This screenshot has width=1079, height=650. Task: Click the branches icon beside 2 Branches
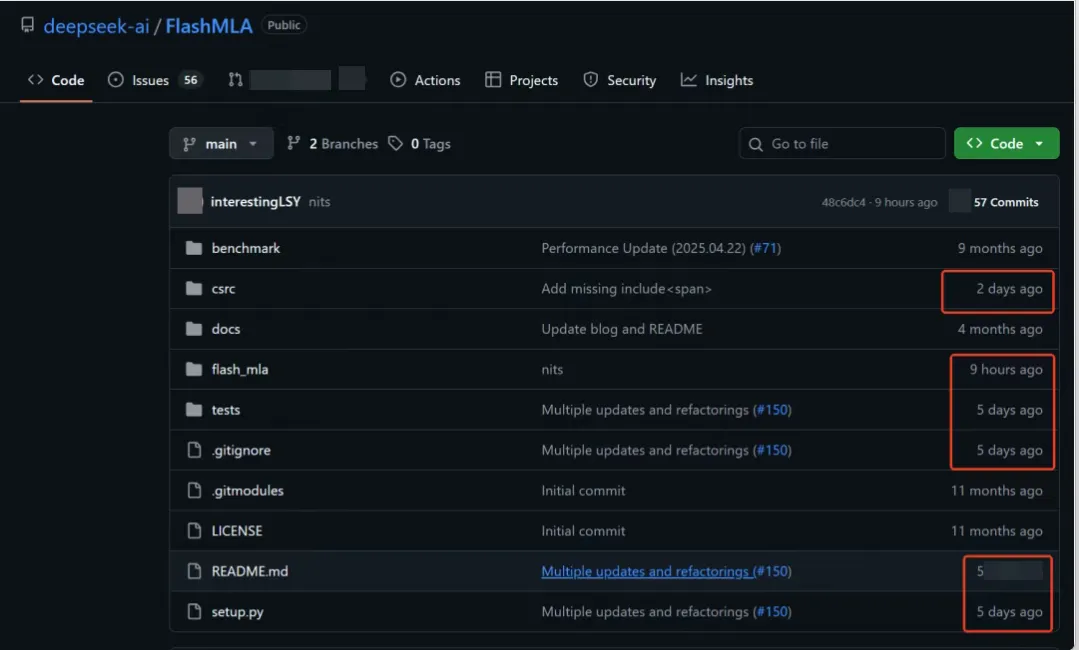tap(294, 144)
